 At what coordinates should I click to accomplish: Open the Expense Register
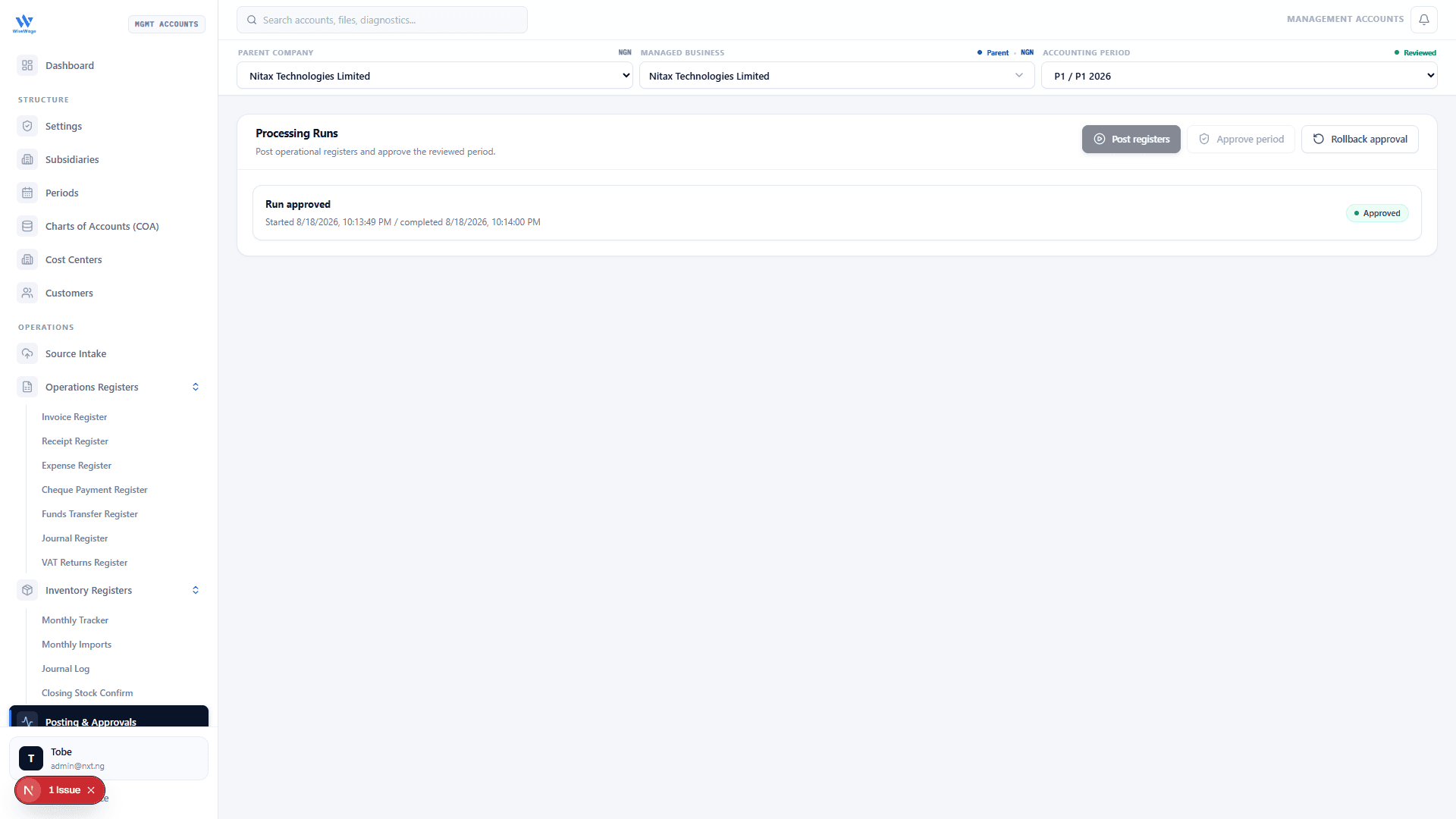click(77, 466)
